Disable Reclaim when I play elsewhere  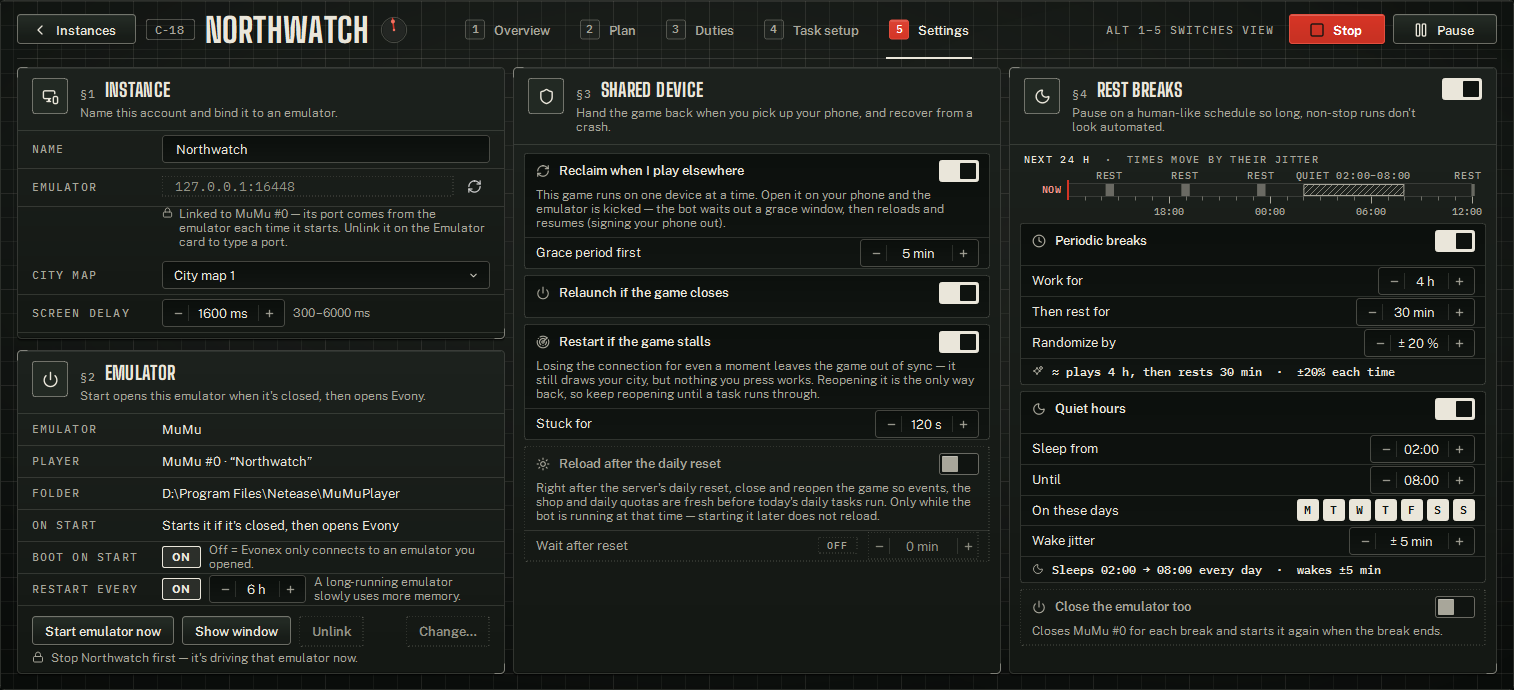tap(958, 171)
